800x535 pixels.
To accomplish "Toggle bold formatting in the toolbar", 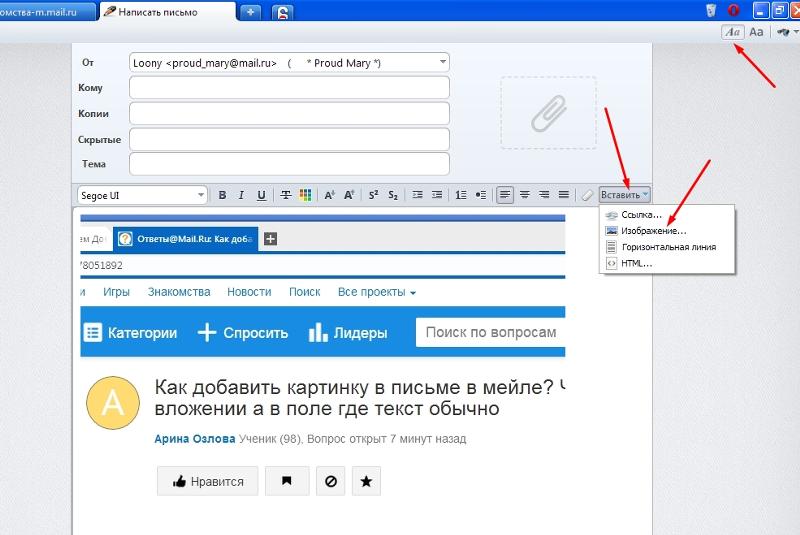I will pyautogui.click(x=222, y=195).
